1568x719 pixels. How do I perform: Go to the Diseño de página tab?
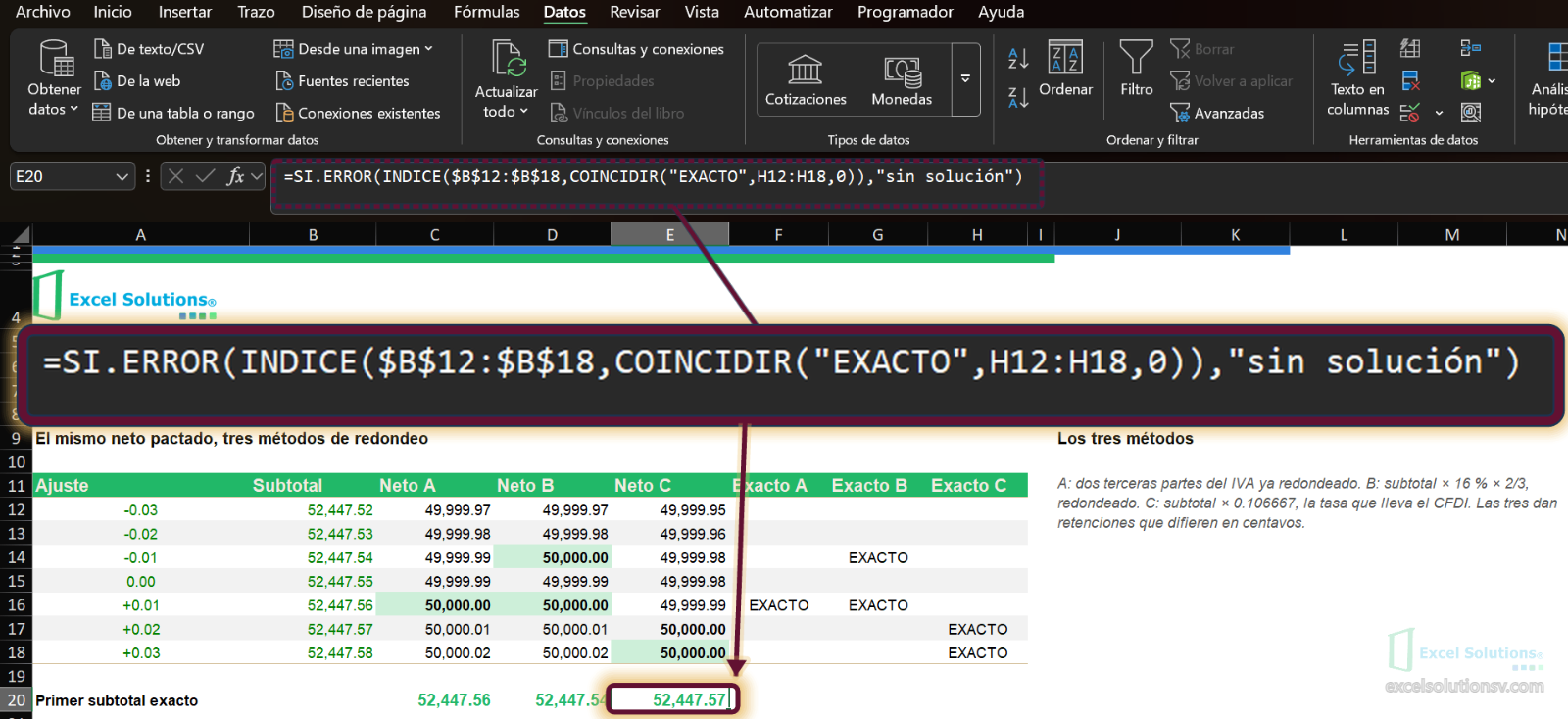(x=364, y=12)
